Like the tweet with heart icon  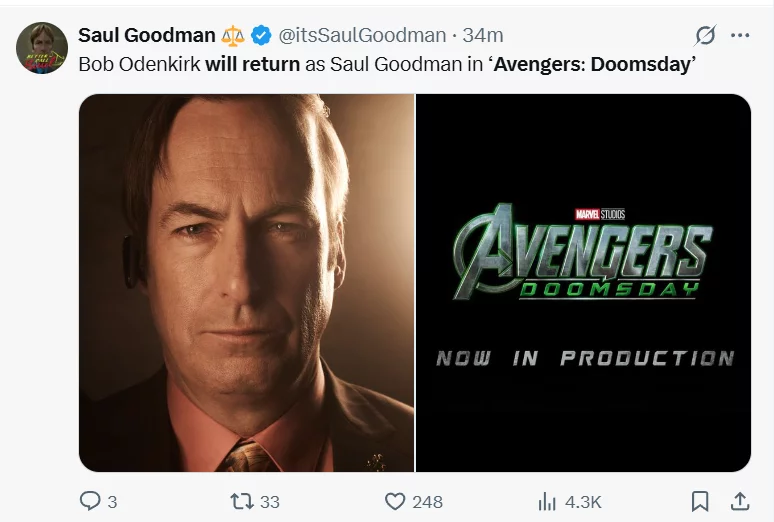click(x=395, y=501)
